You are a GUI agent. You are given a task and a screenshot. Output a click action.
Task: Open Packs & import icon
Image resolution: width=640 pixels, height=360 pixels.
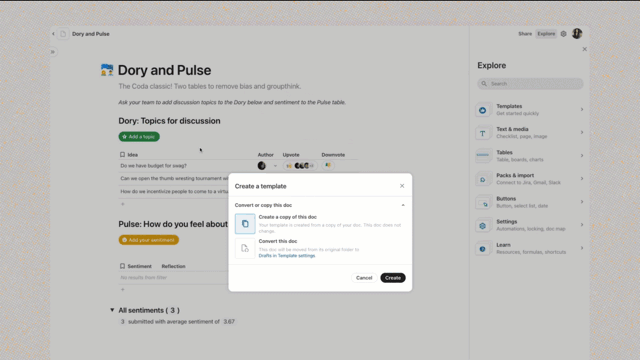click(x=483, y=179)
